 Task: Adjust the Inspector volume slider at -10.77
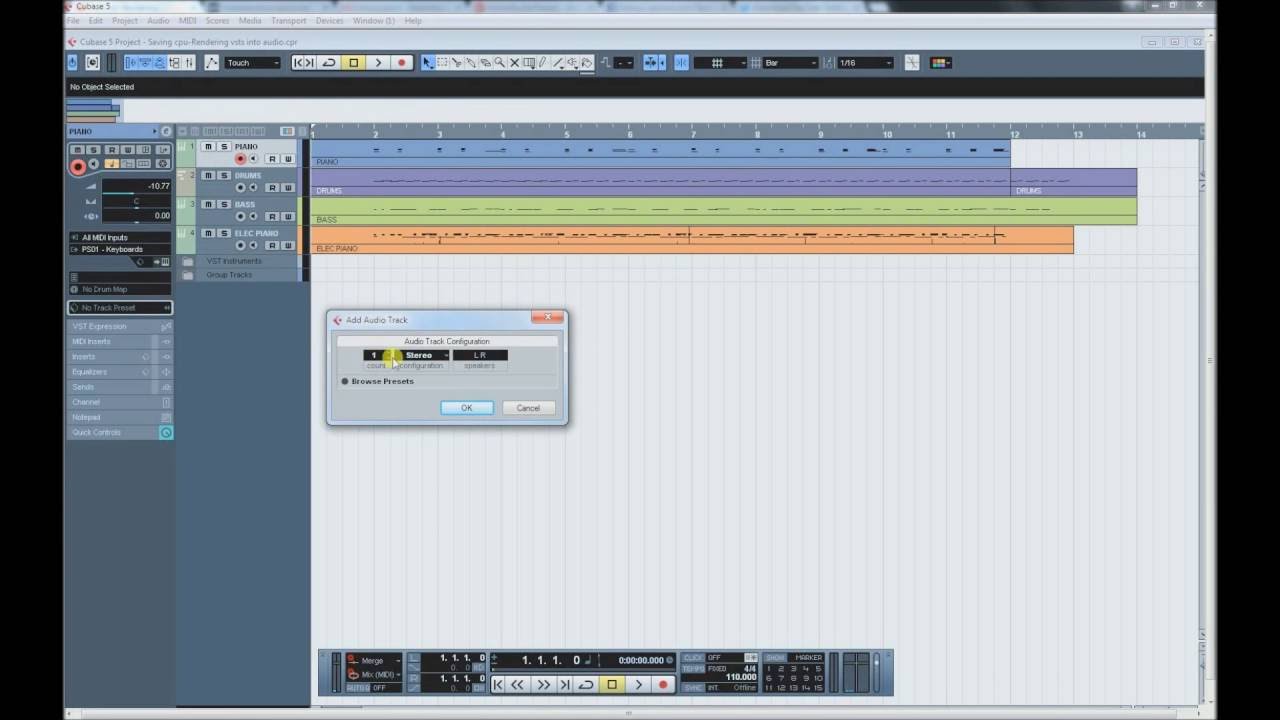pos(136,186)
